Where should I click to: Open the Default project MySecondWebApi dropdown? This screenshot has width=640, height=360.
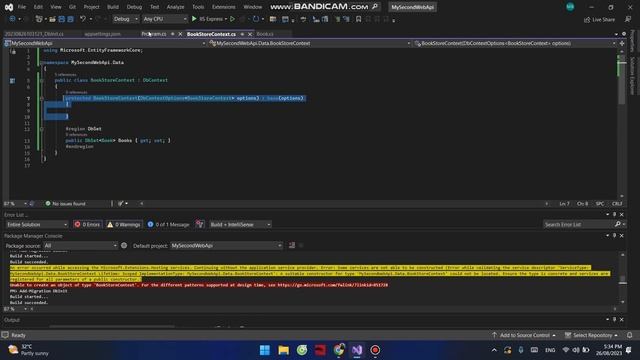click(x=226, y=245)
